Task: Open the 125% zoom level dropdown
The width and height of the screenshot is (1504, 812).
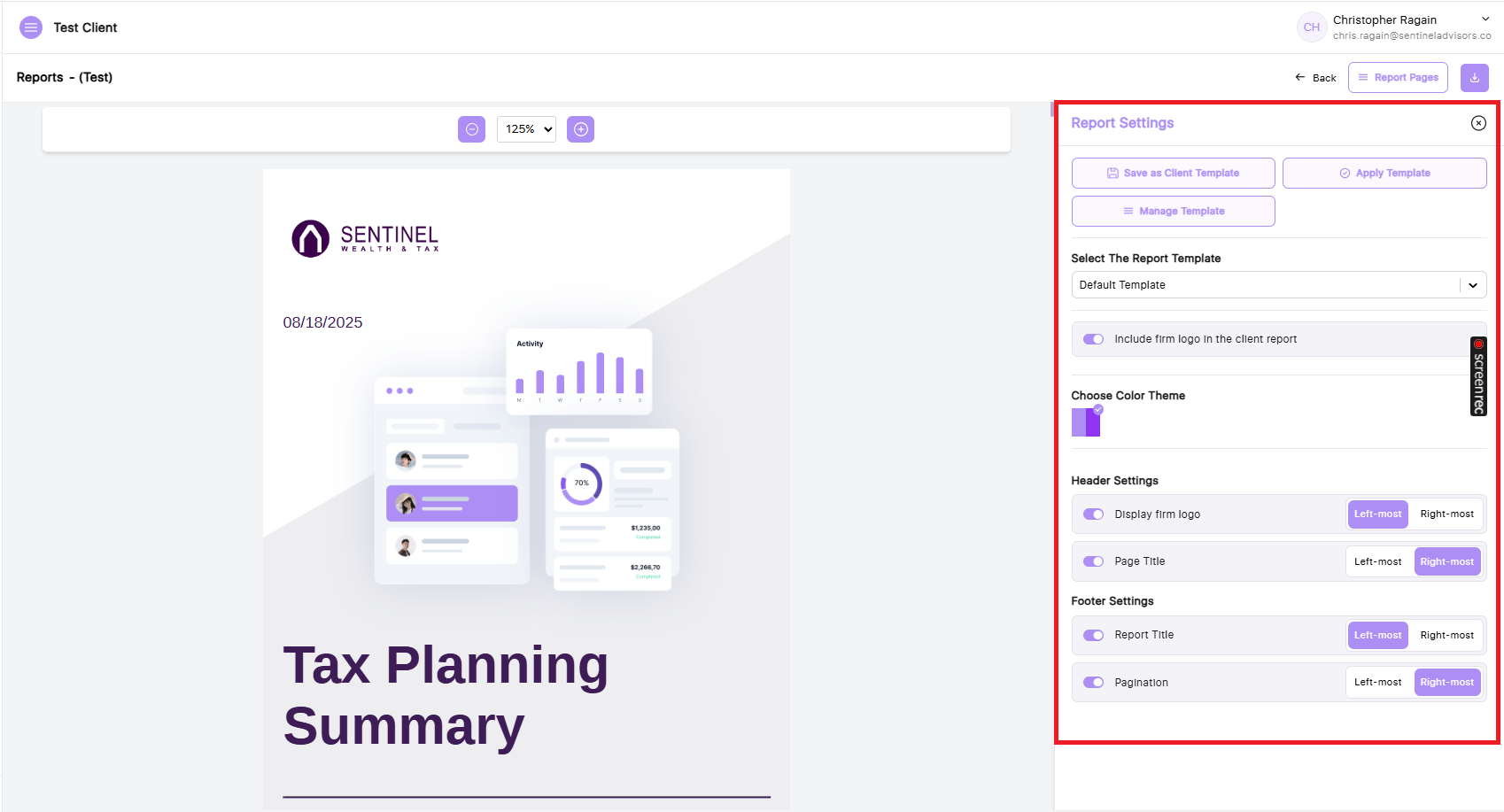Action: [x=526, y=129]
